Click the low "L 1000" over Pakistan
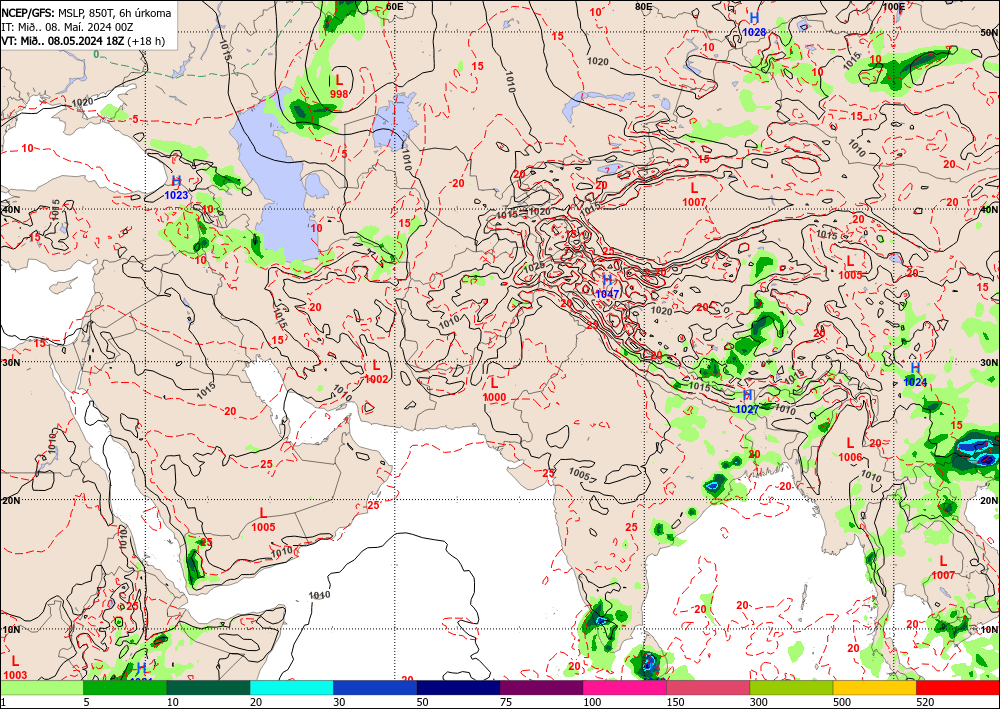 pyautogui.click(x=494, y=390)
